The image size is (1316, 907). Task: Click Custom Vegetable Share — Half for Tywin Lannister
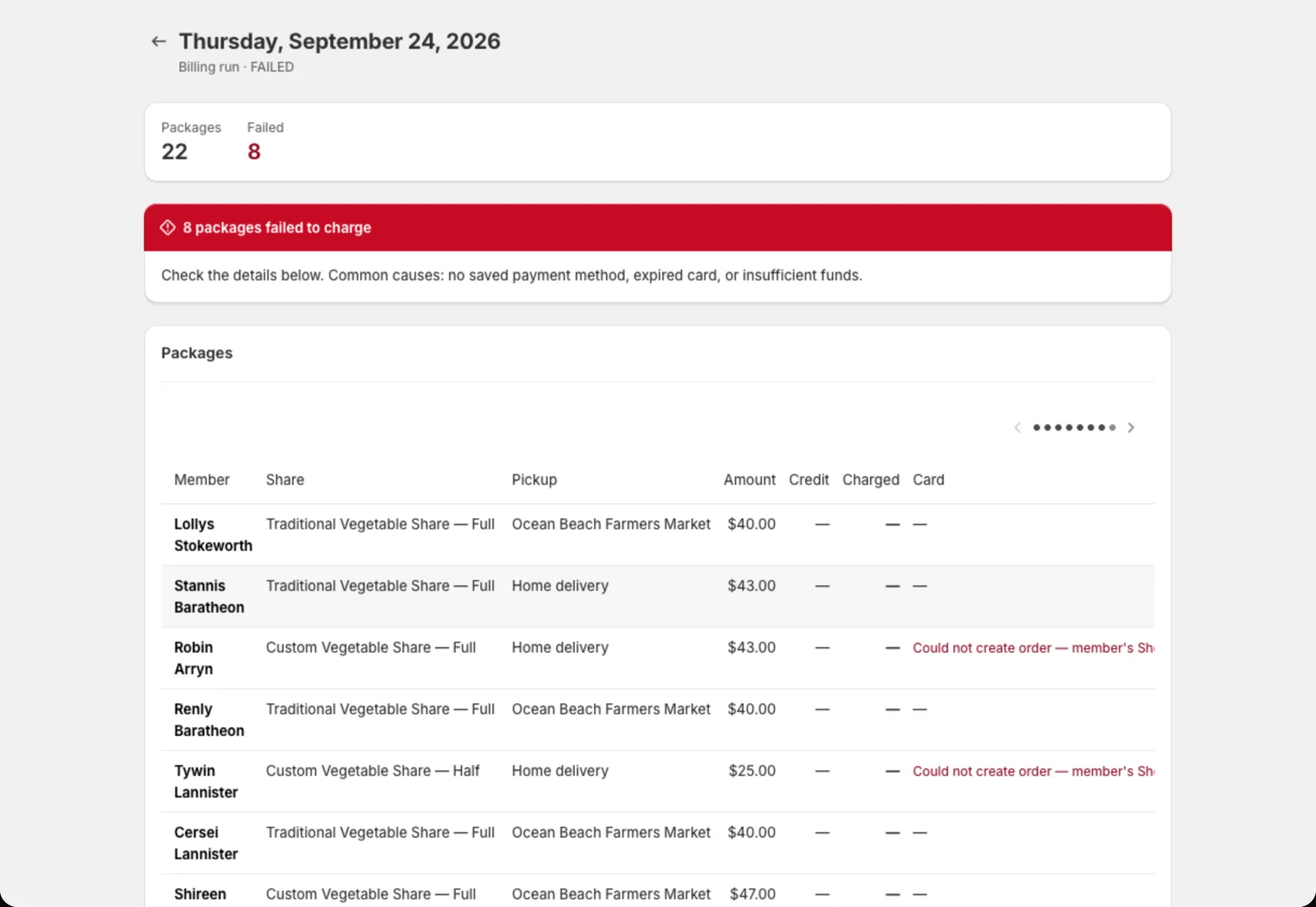tap(373, 770)
